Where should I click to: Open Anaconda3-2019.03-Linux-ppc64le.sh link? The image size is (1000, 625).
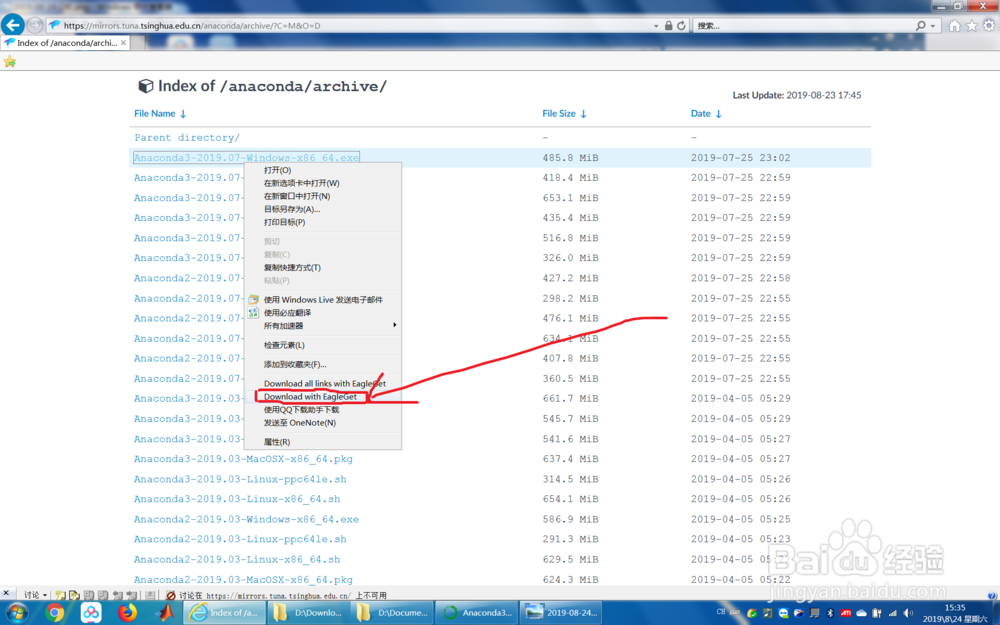pos(240,479)
